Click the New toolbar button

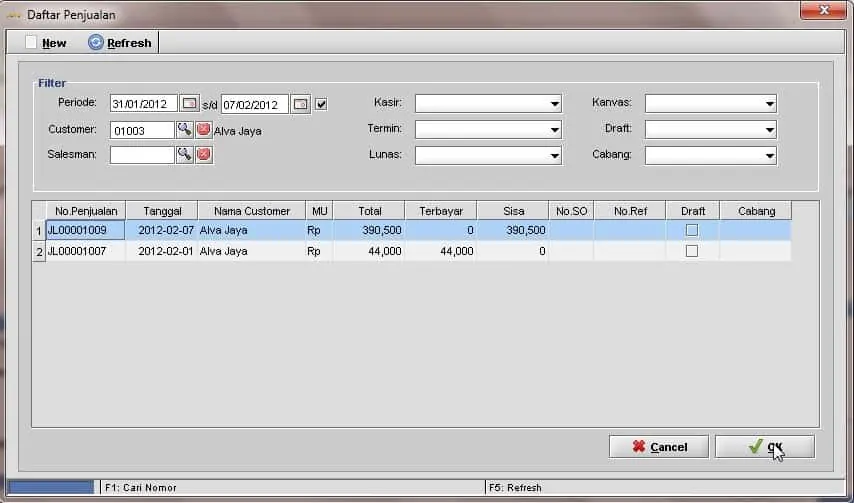point(46,42)
